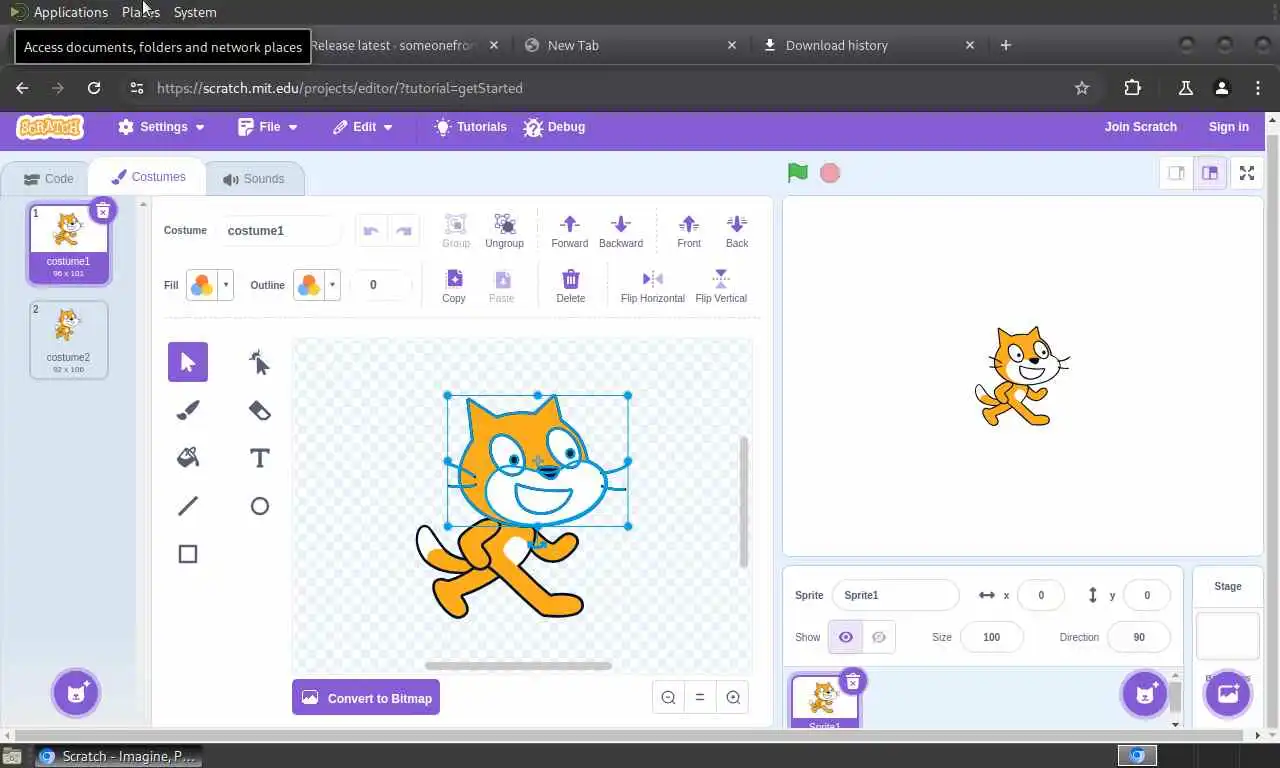
Task: Select the Costumes tab
Action: click(x=148, y=177)
